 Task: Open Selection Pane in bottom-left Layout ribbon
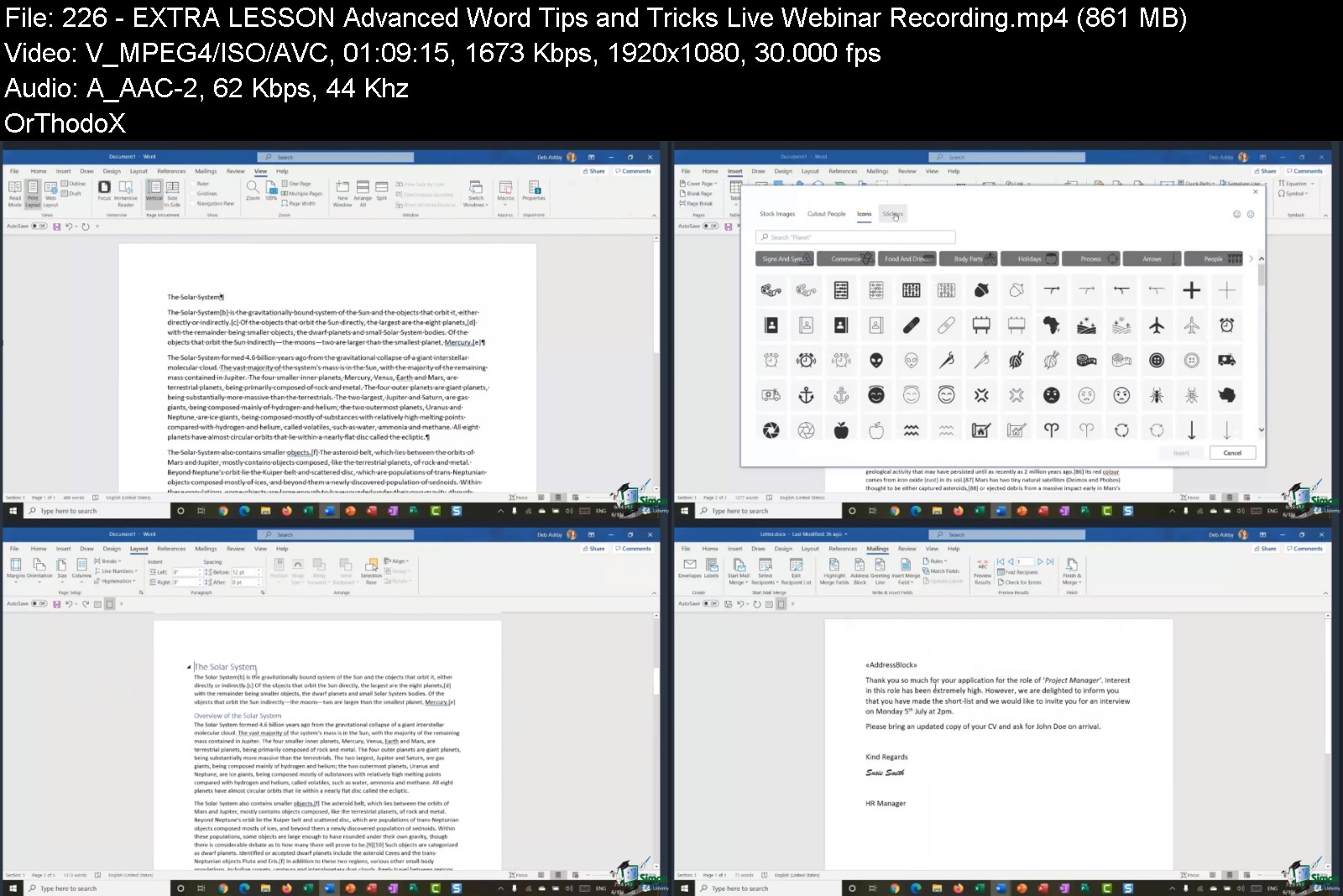point(371,570)
